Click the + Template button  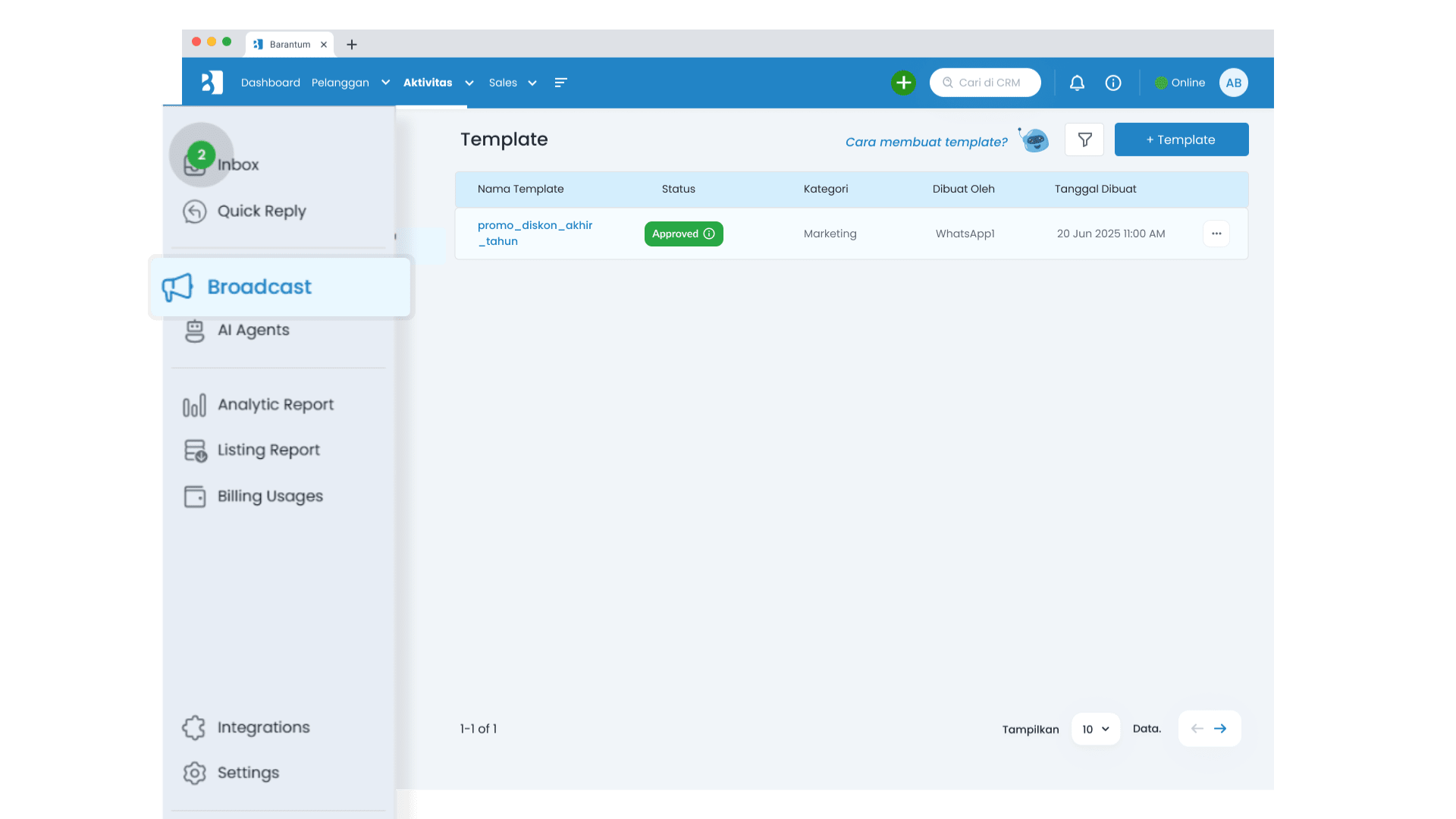pos(1181,140)
